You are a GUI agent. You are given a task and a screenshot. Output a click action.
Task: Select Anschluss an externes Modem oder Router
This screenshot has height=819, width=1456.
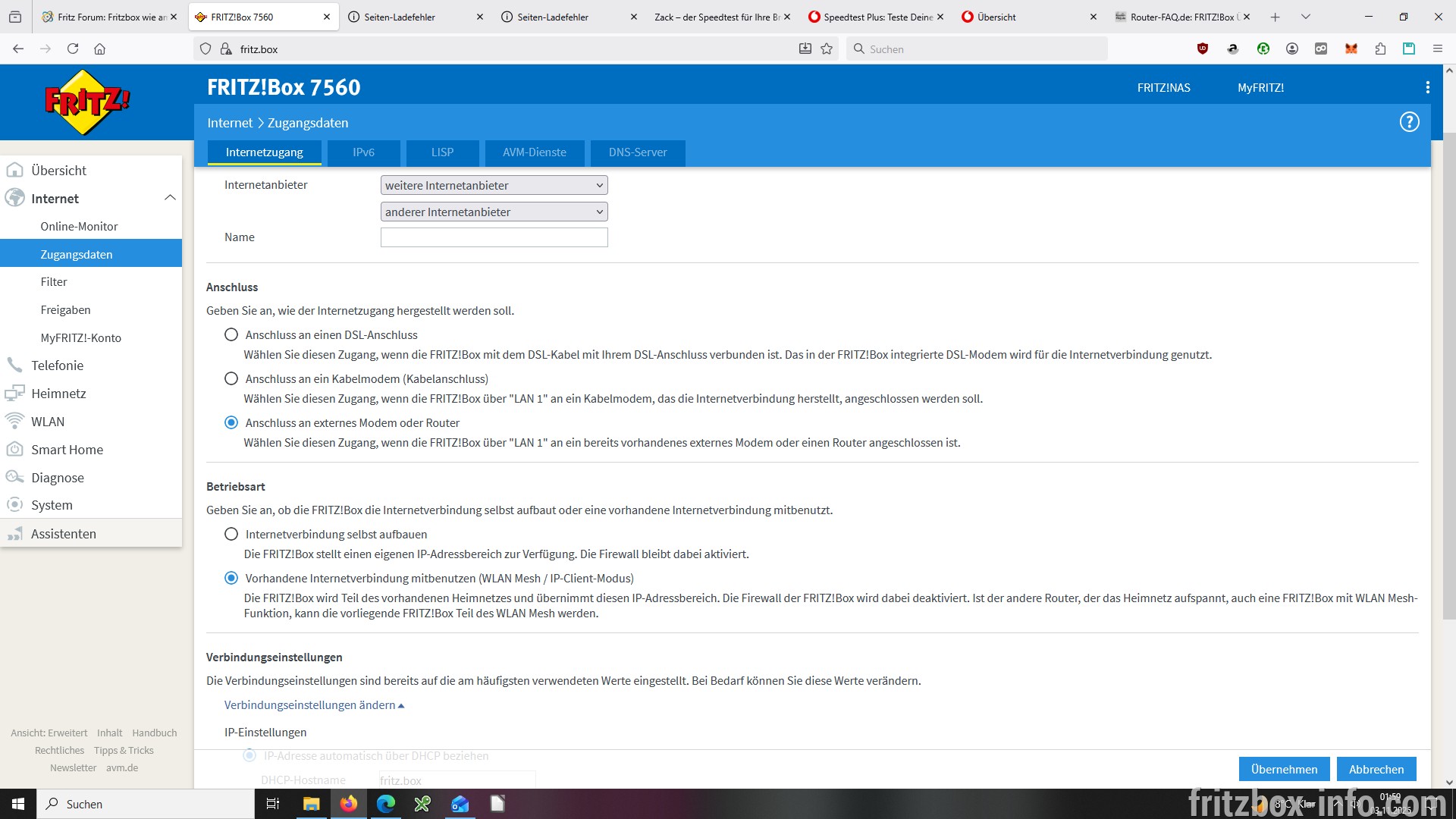click(x=231, y=422)
